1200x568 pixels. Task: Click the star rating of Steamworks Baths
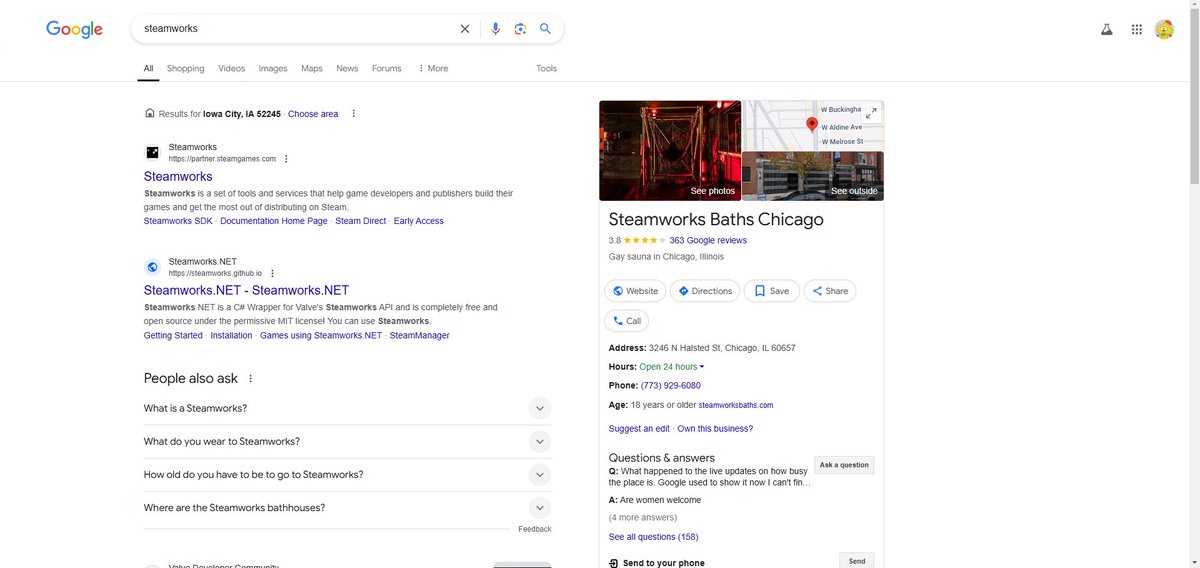pyautogui.click(x=644, y=240)
